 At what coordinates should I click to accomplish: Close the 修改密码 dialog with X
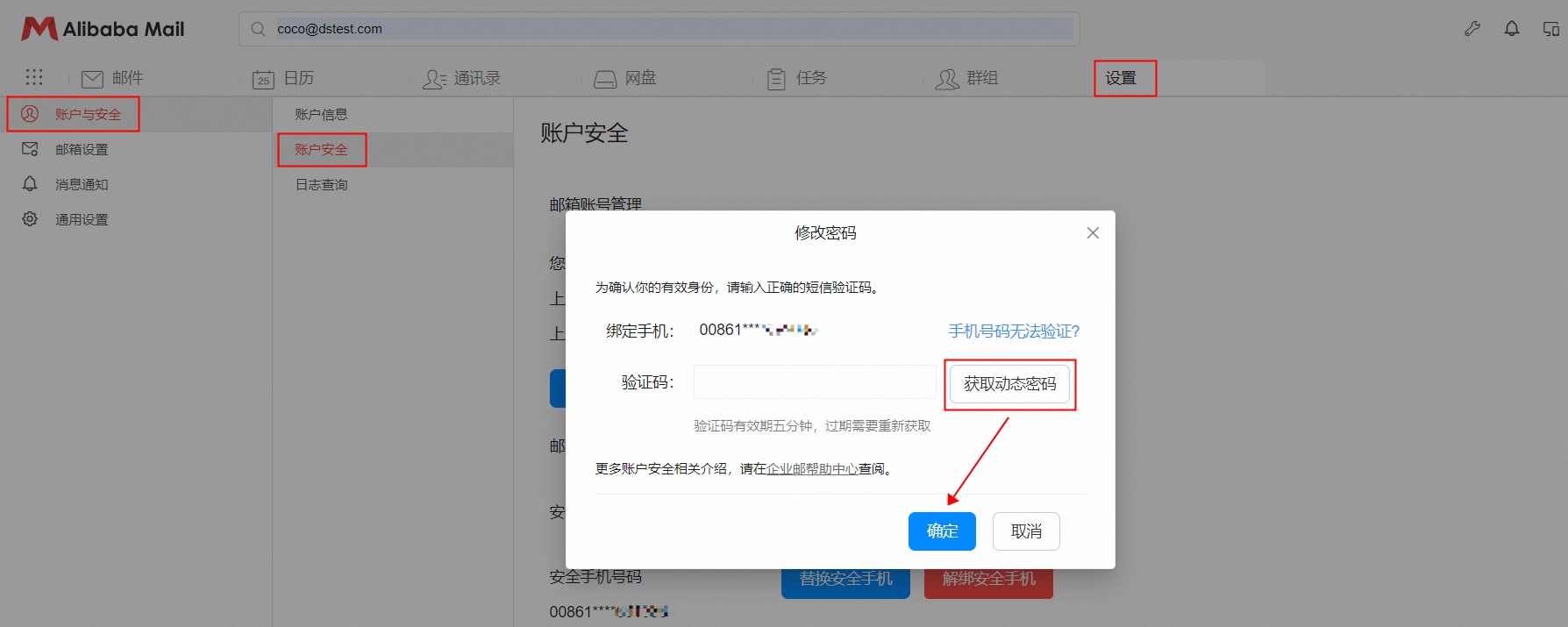[x=1093, y=232]
